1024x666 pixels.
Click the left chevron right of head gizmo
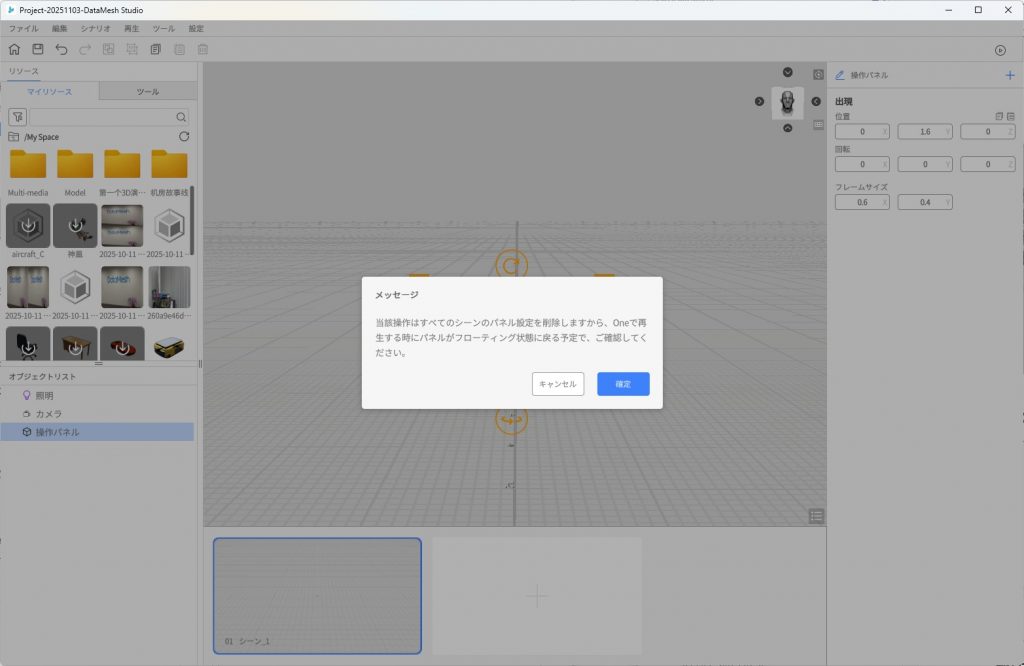(x=816, y=101)
